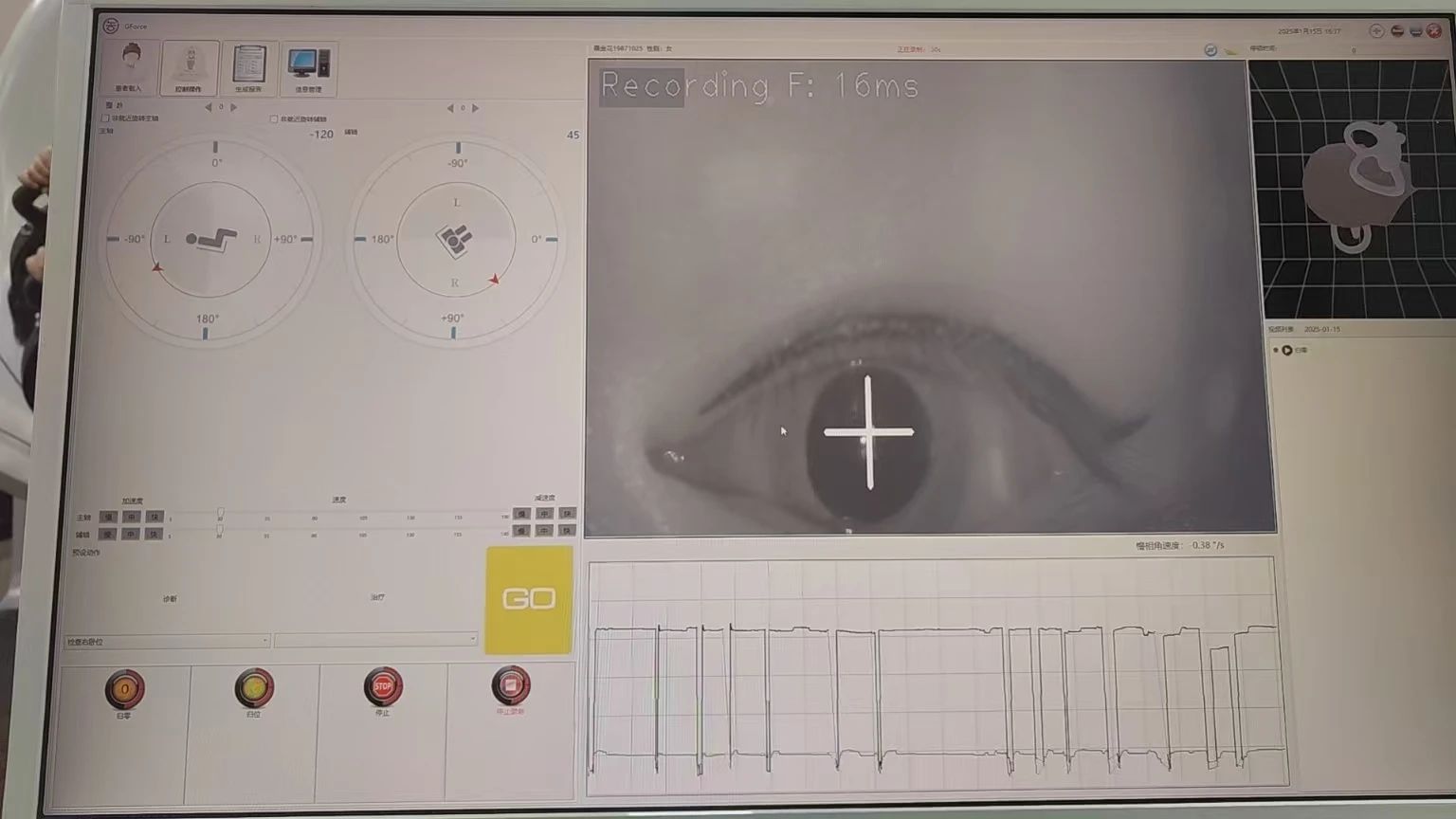Image resolution: width=1456 pixels, height=819 pixels.
Task: Select slow acceleration for the auxiliary axis
Action: [x=108, y=535]
